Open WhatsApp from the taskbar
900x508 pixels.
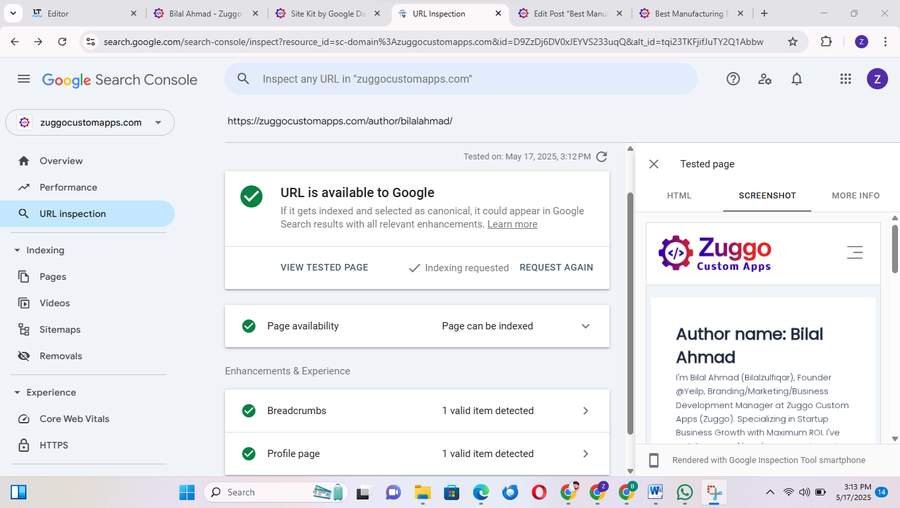[684, 493]
